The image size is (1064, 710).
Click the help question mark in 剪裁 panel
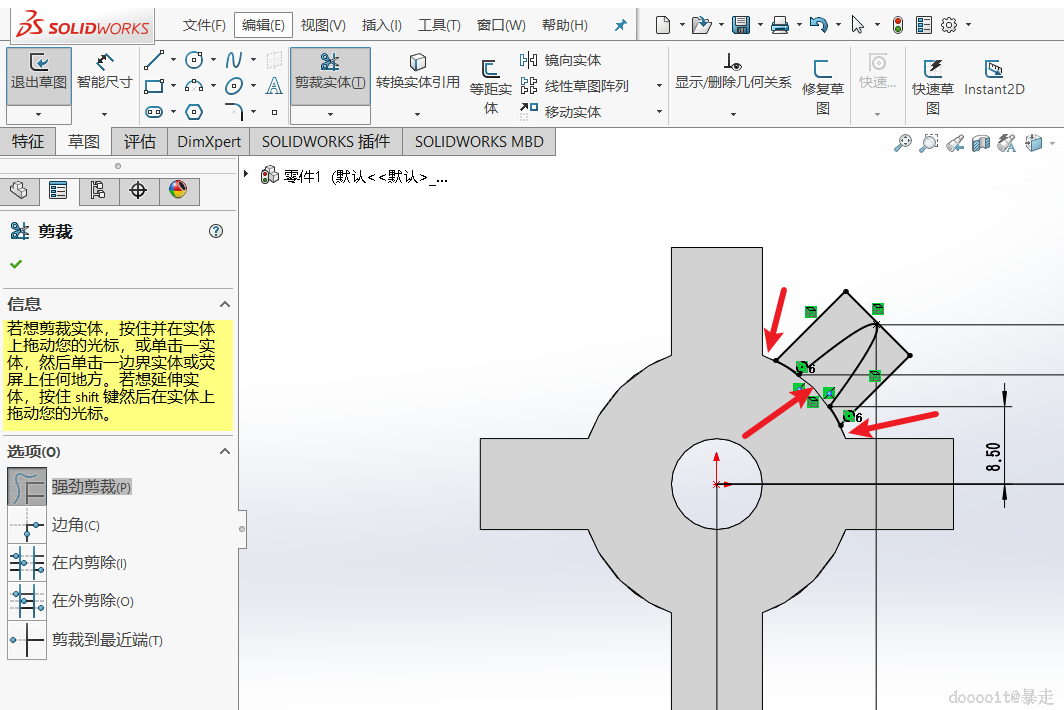[x=216, y=231]
